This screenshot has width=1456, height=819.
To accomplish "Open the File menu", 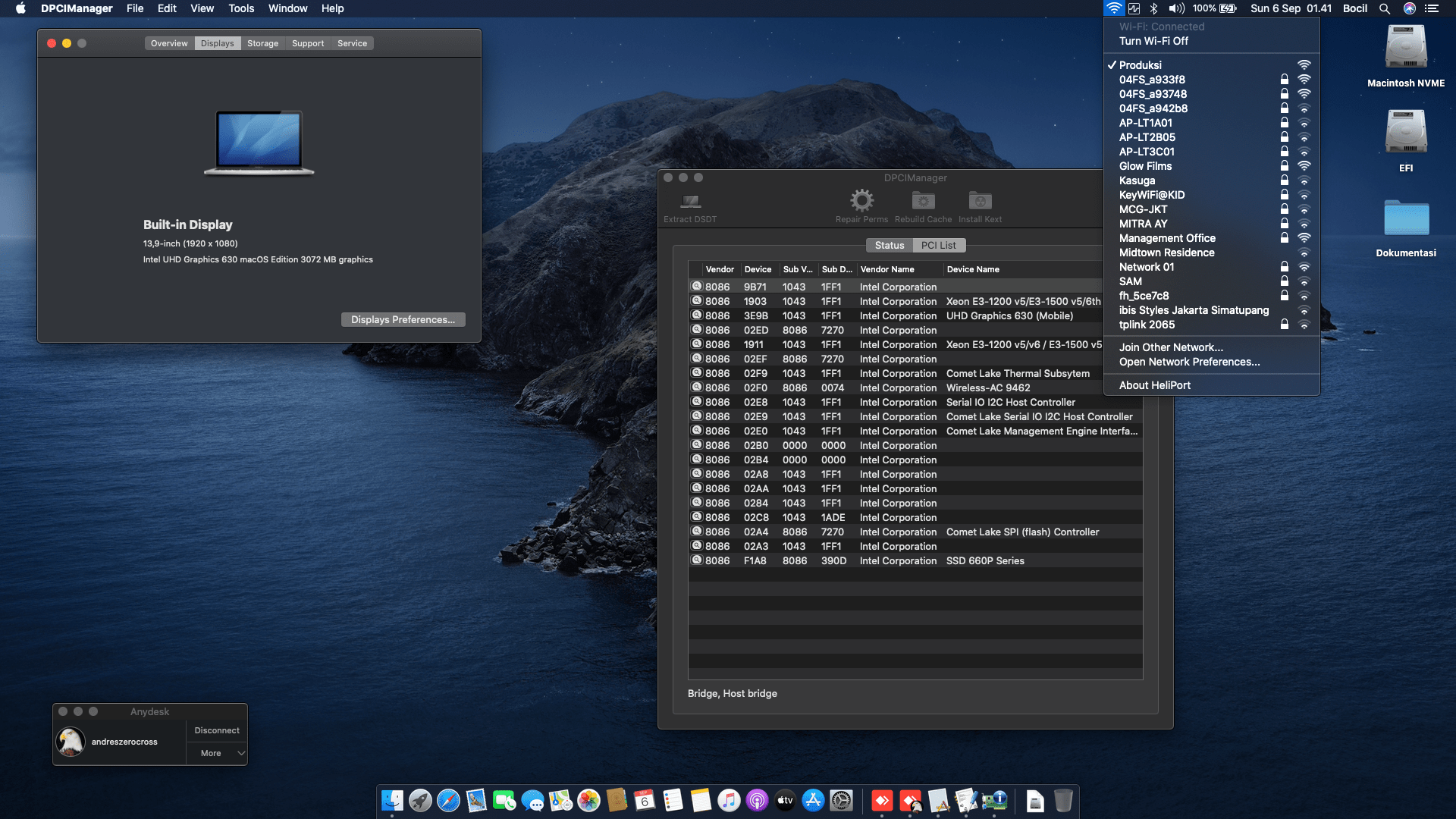I will pyautogui.click(x=135, y=8).
